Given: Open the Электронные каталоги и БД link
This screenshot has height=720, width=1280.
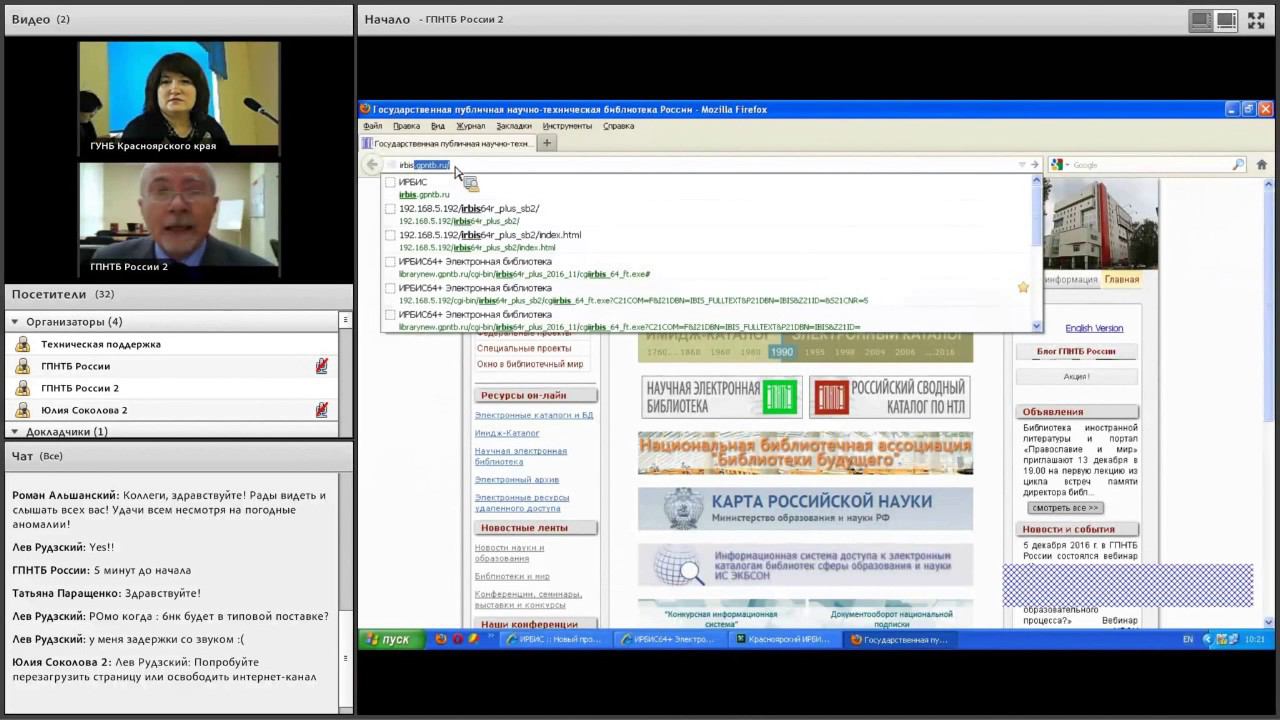Looking at the screenshot, I should point(534,415).
